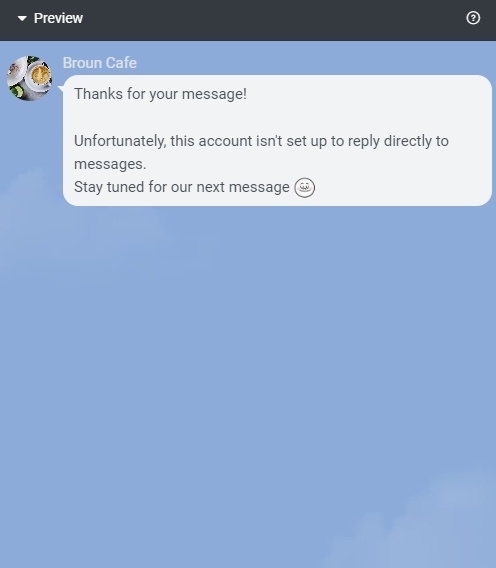Open the help question mark icon
Viewport: 496px width, 568px height.
[473, 18]
